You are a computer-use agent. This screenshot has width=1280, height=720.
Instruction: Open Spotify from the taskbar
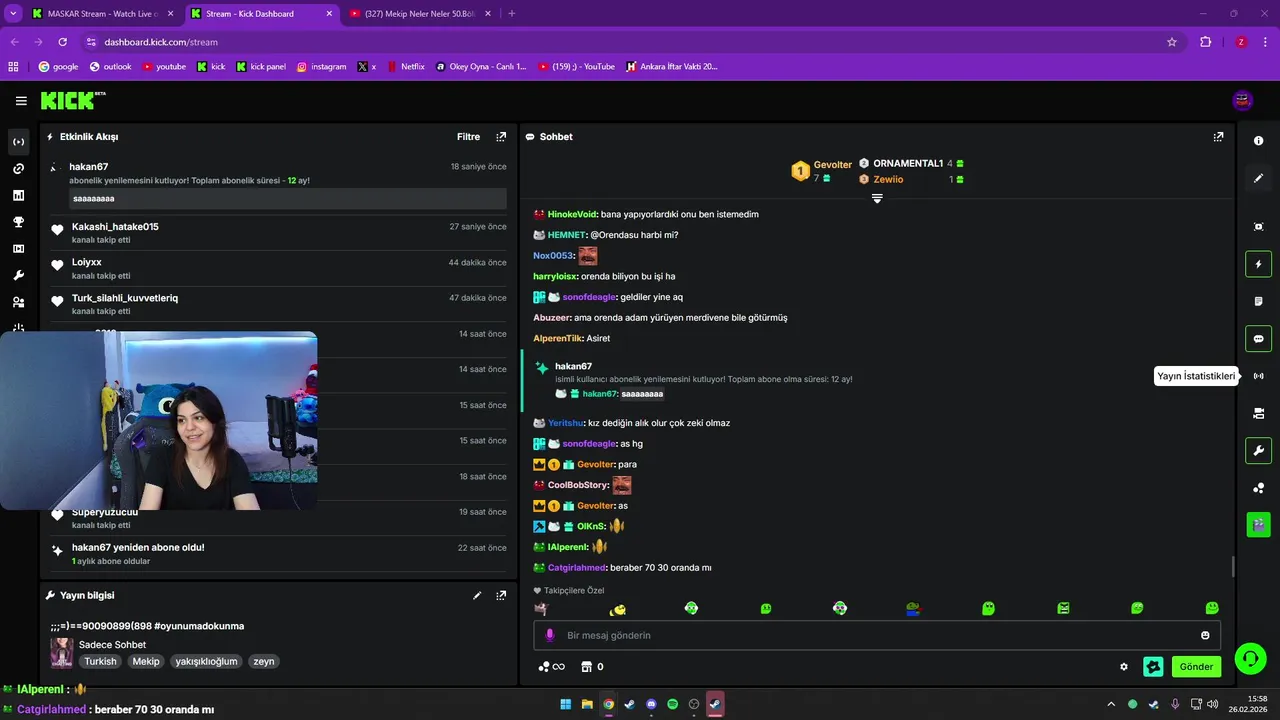click(673, 704)
